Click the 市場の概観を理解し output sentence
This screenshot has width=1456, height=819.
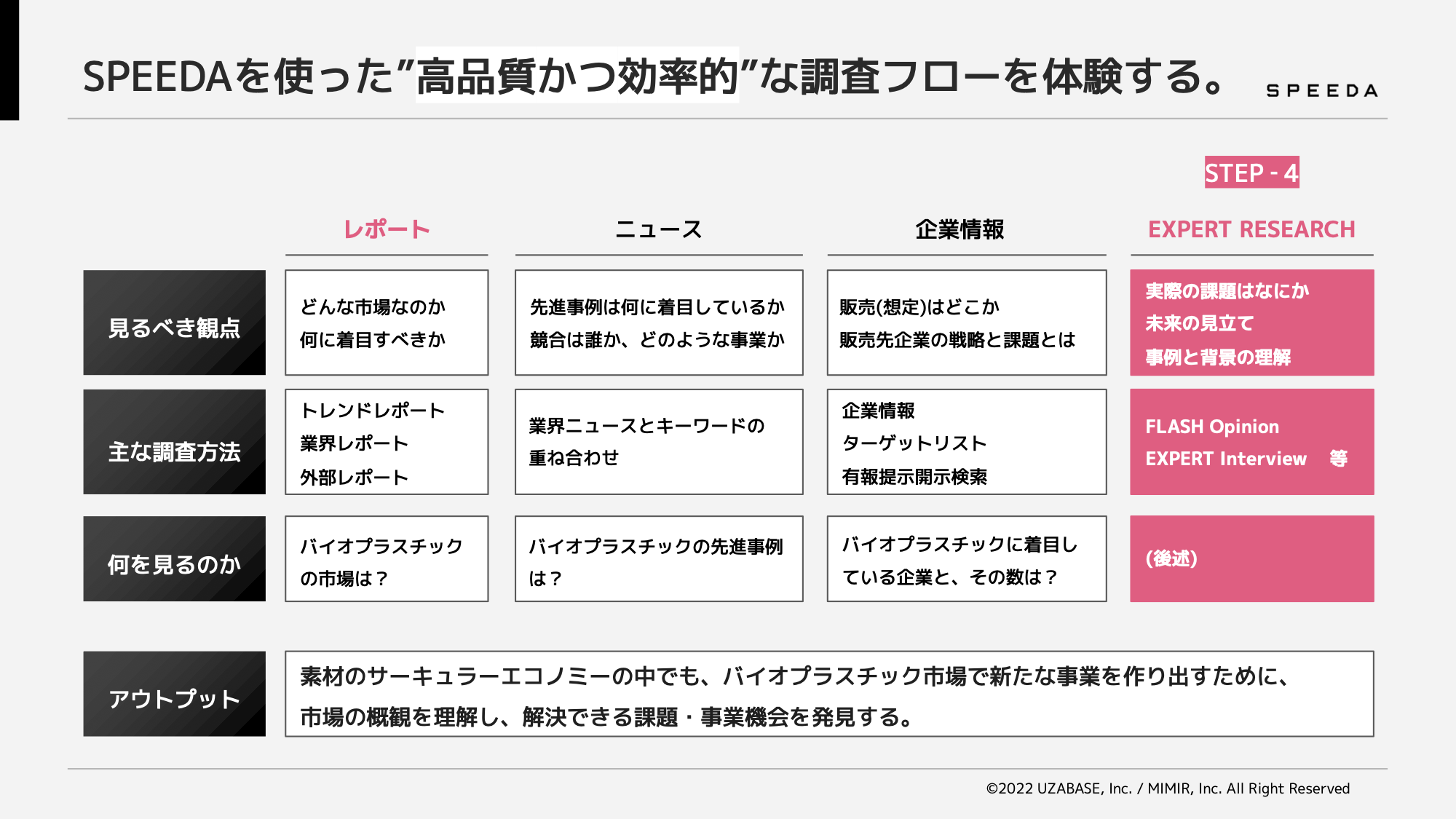607,717
